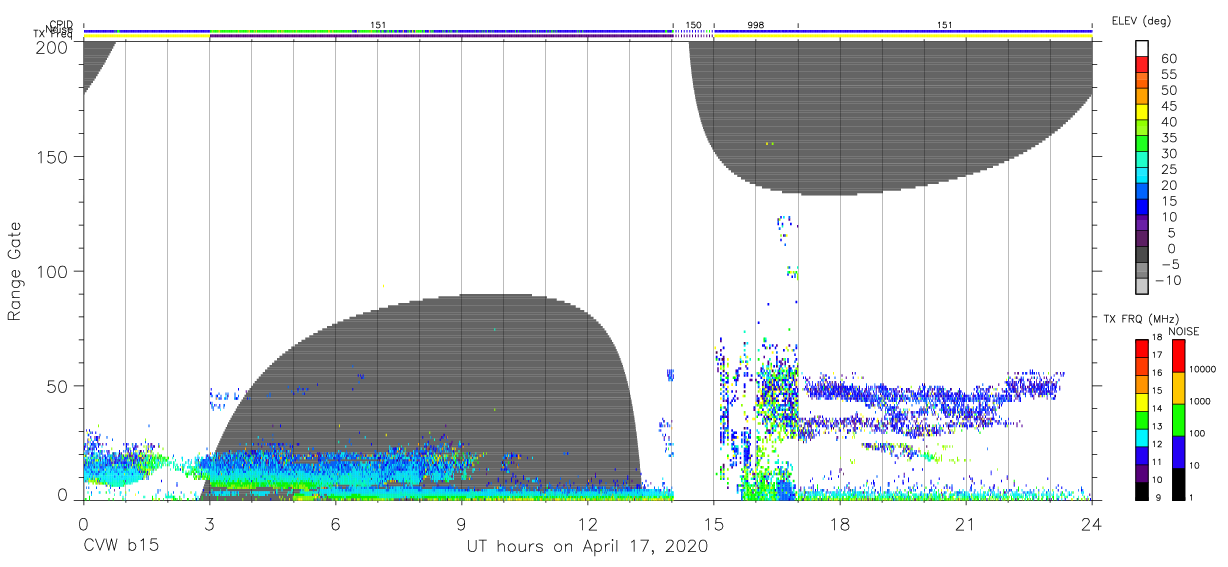Click 'UT hours on April 17, 2020' axis title
Image resolution: width=1228 pixels, height=567 pixels.
[587, 547]
